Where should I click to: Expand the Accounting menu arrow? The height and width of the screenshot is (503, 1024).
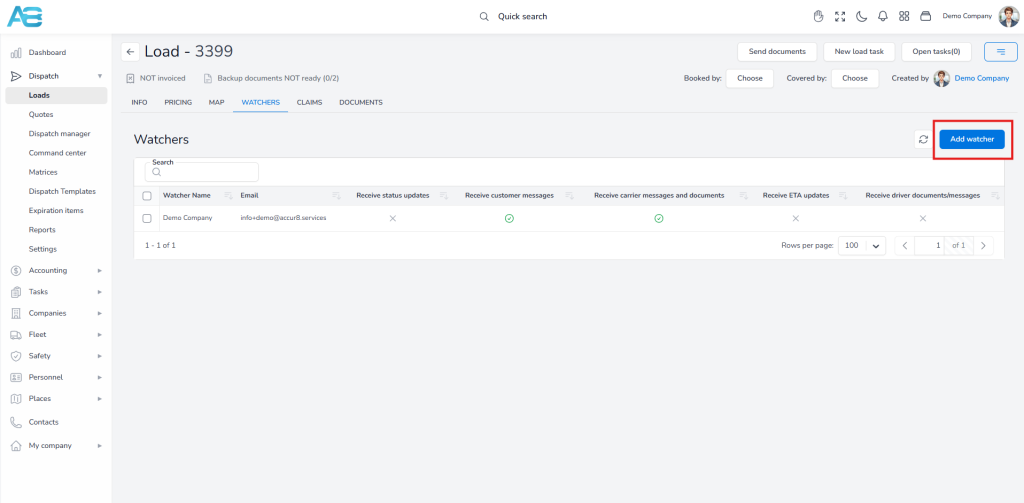(99, 270)
